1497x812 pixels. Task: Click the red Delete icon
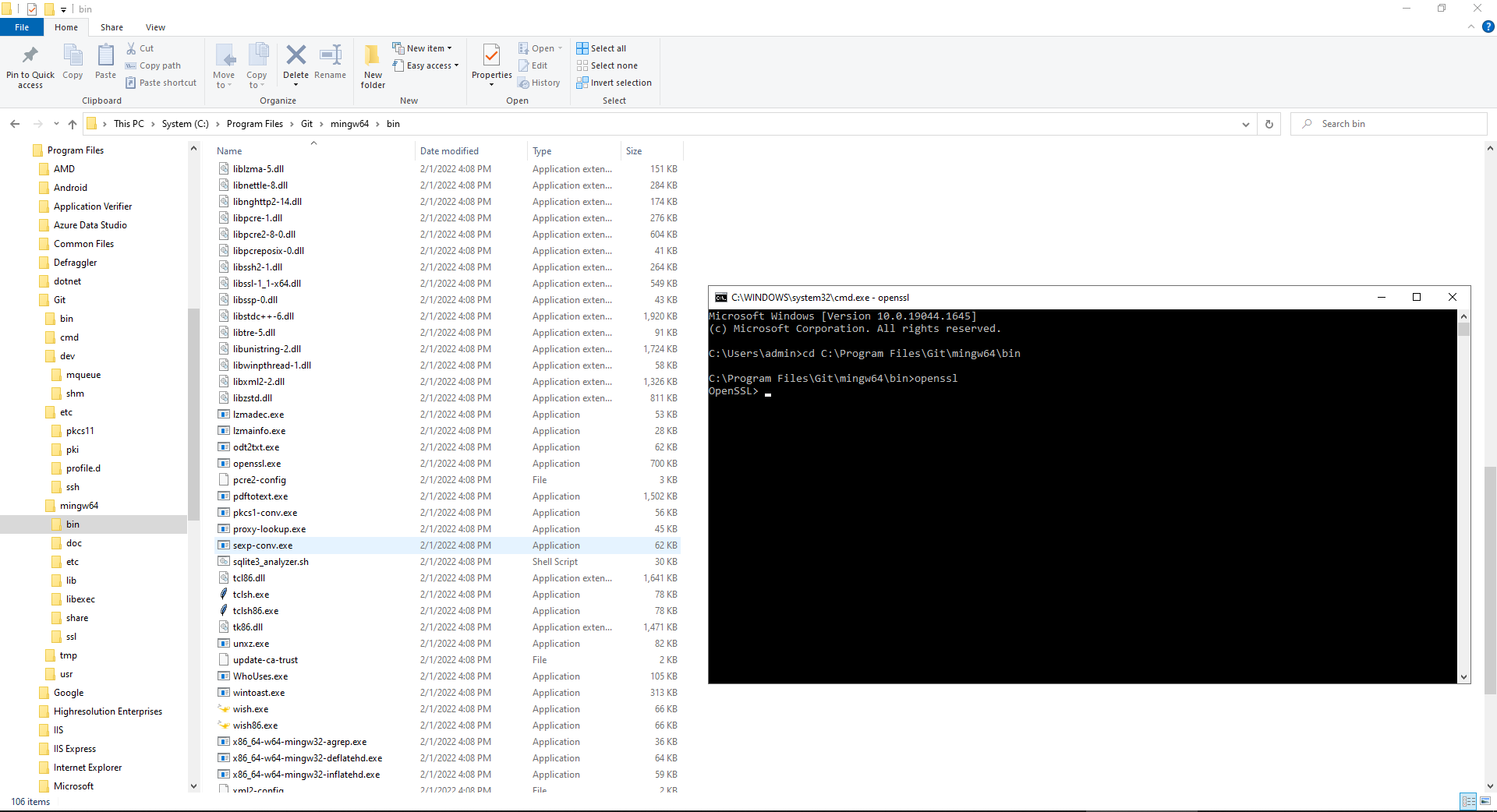point(296,55)
